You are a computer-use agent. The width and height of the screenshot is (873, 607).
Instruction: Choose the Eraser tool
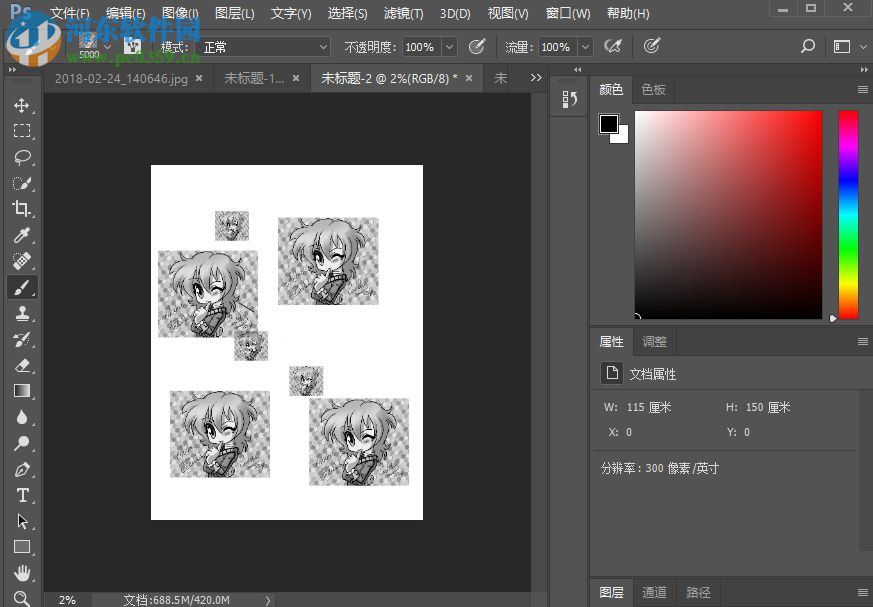(x=22, y=365)
